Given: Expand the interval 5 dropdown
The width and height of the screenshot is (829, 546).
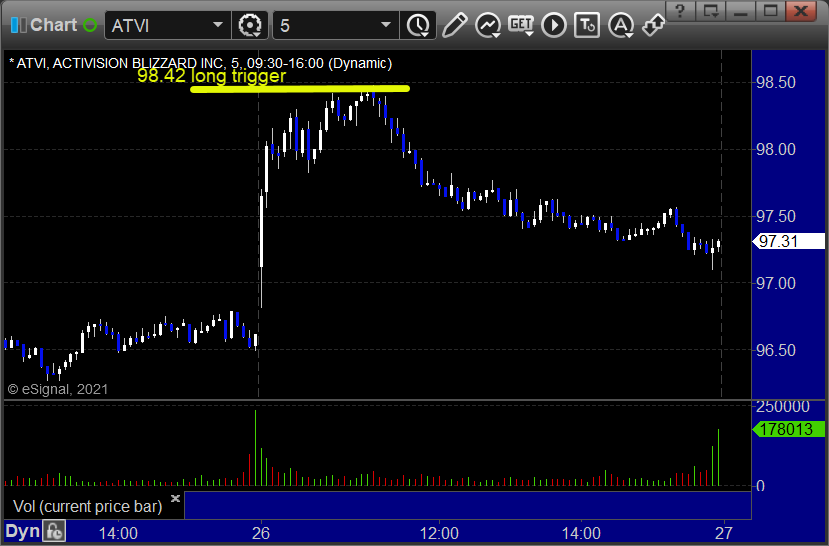Looking at the screenshot, I should pyautogui.click(x=386, y=25).
